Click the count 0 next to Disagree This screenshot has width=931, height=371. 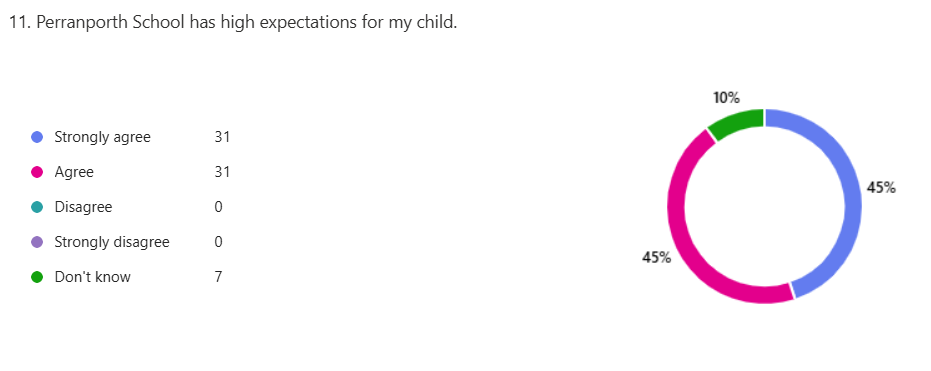click(x=218, y=207)
